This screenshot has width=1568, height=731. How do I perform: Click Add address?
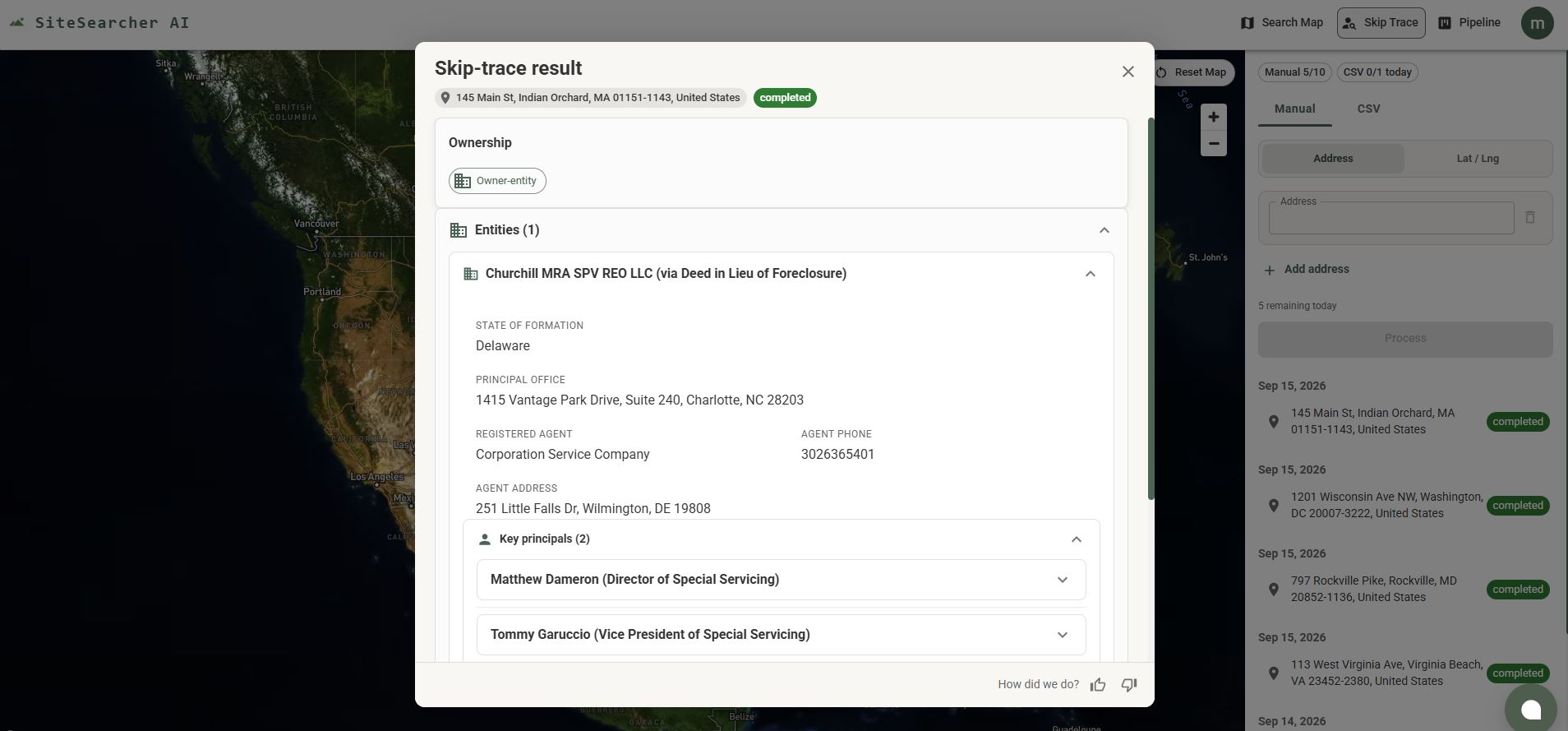tap(1307, 270)
